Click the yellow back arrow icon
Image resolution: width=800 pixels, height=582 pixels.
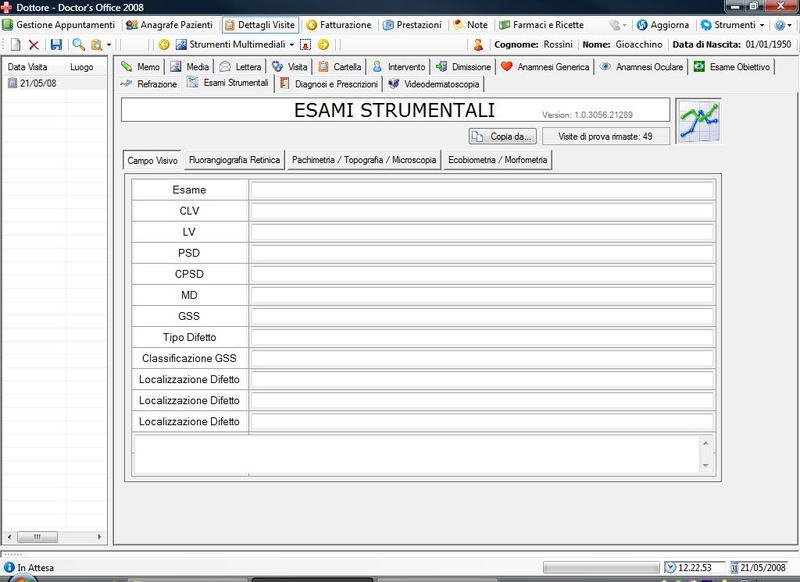[164, 45]
